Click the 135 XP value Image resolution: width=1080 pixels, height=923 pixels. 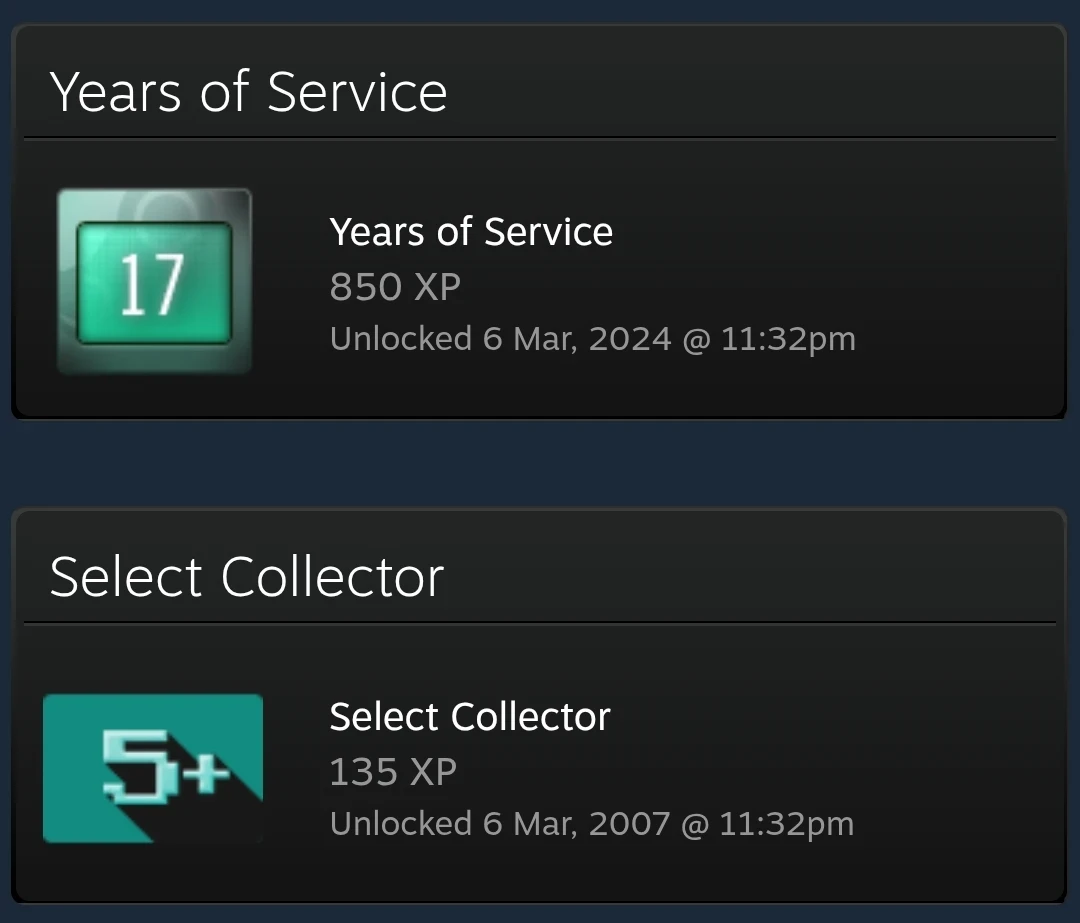tap(393, 772)
